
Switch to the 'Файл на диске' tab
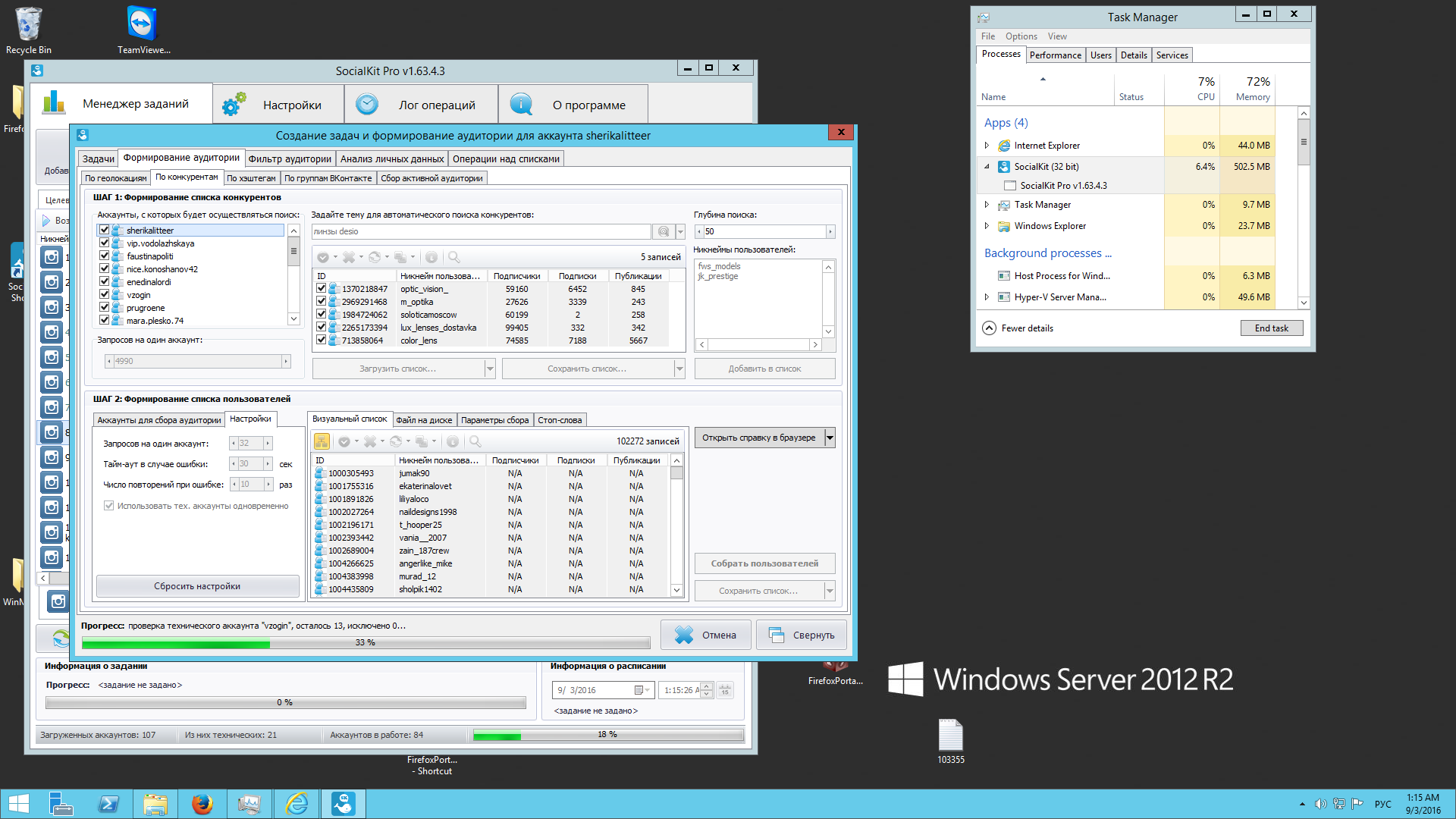pyautogui.click(x=424, y=420)
